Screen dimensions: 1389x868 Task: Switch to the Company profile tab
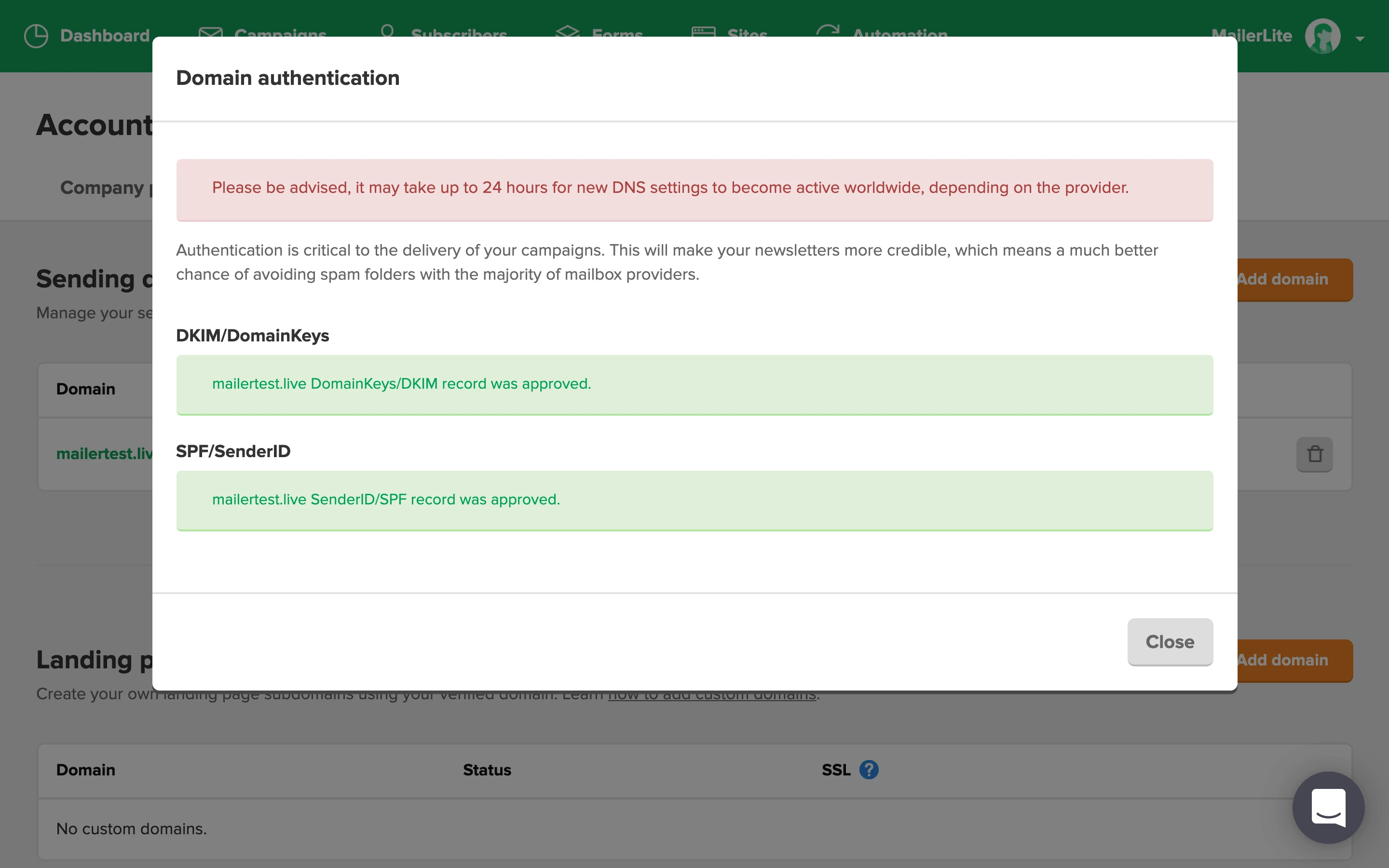tap(103, 188)
